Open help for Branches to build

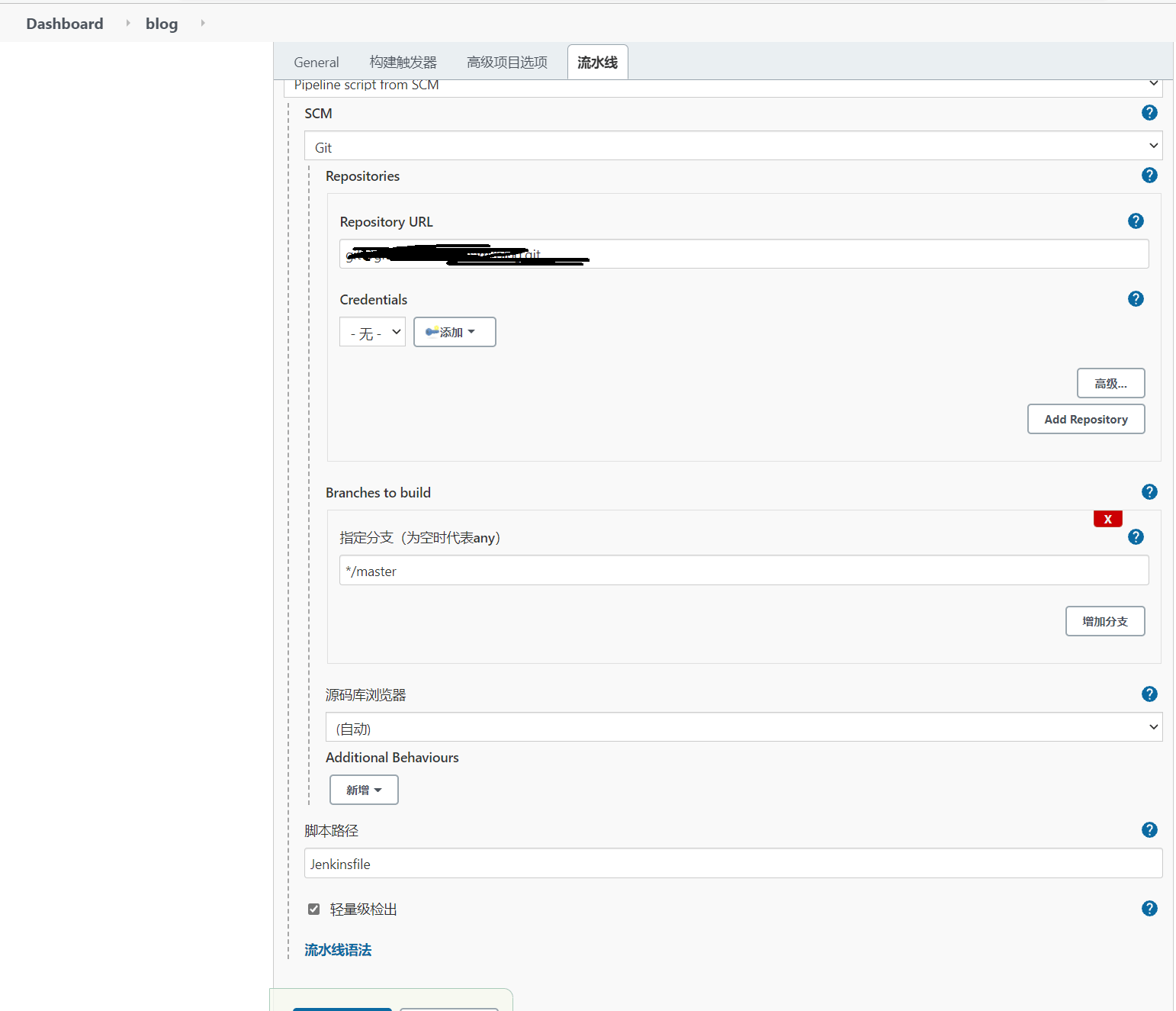[1149, 492]
